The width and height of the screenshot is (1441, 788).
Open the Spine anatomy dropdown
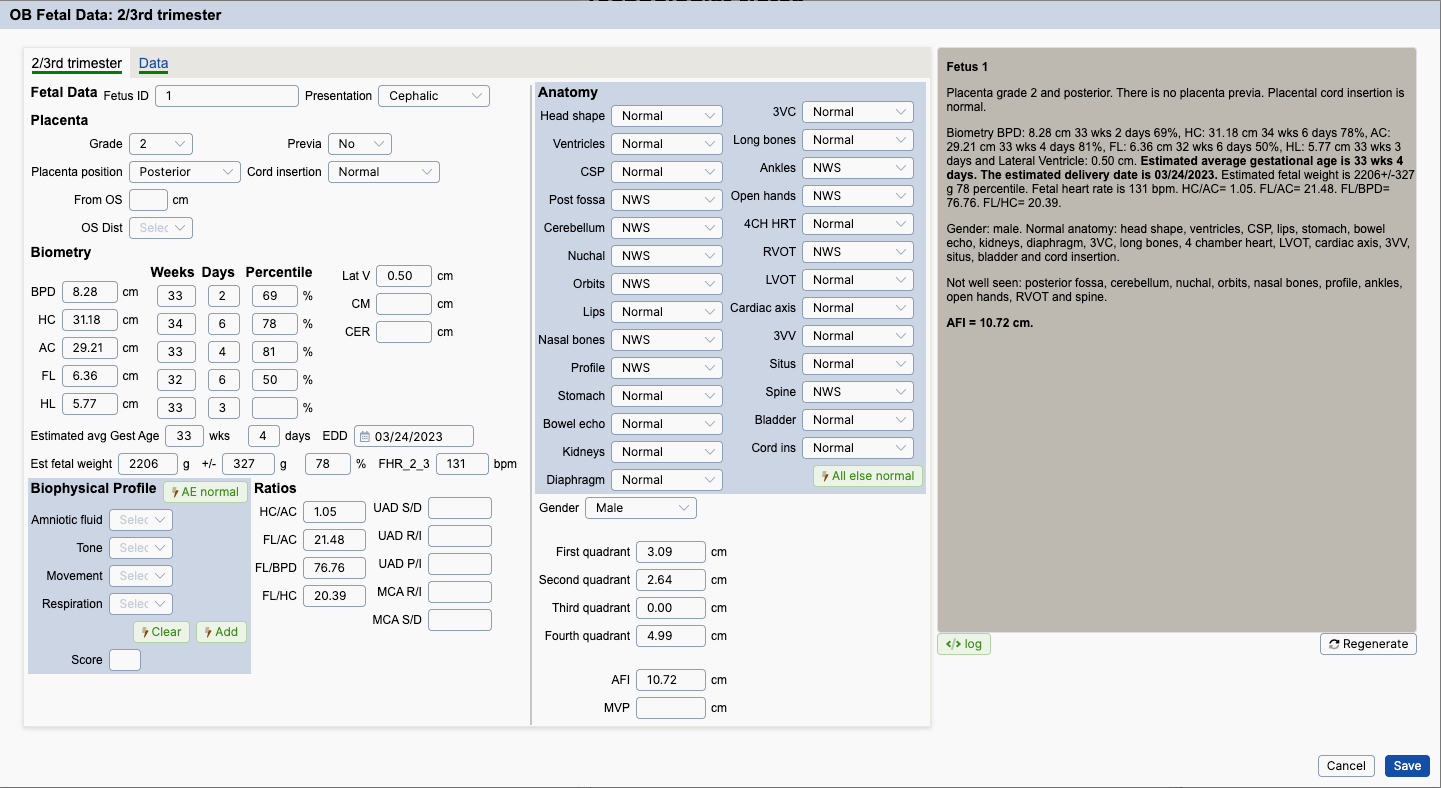point(858,392)
